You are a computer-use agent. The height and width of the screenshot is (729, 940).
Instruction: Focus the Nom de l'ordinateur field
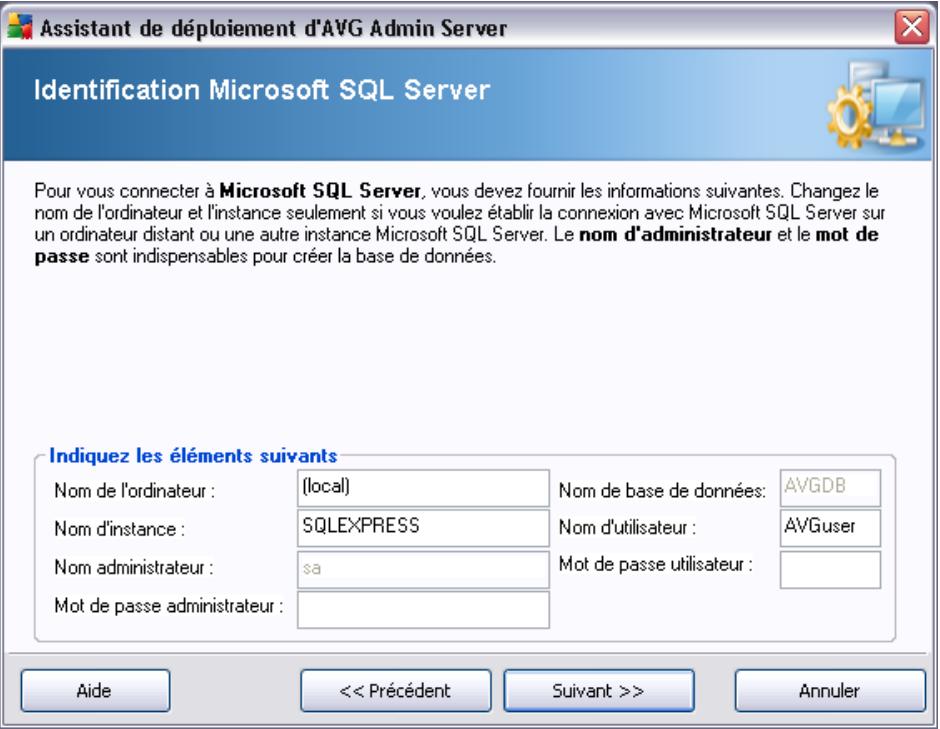click(423, 487)
